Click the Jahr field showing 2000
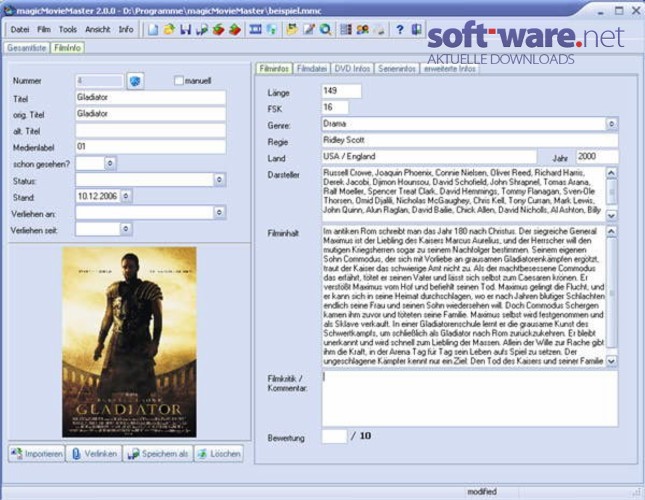 tap(597, 157)
